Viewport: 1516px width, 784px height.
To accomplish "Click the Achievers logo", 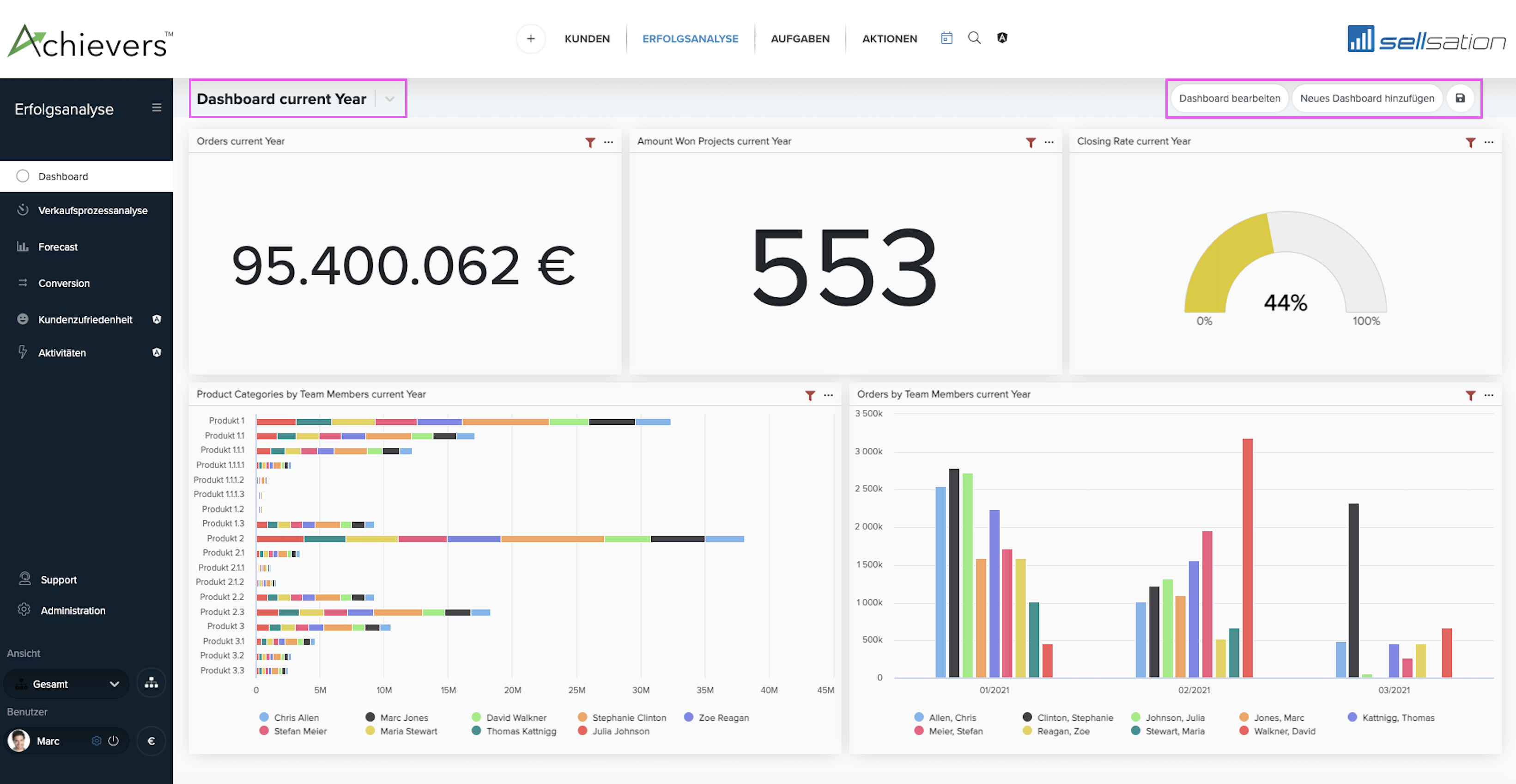I will pos(90,41).
